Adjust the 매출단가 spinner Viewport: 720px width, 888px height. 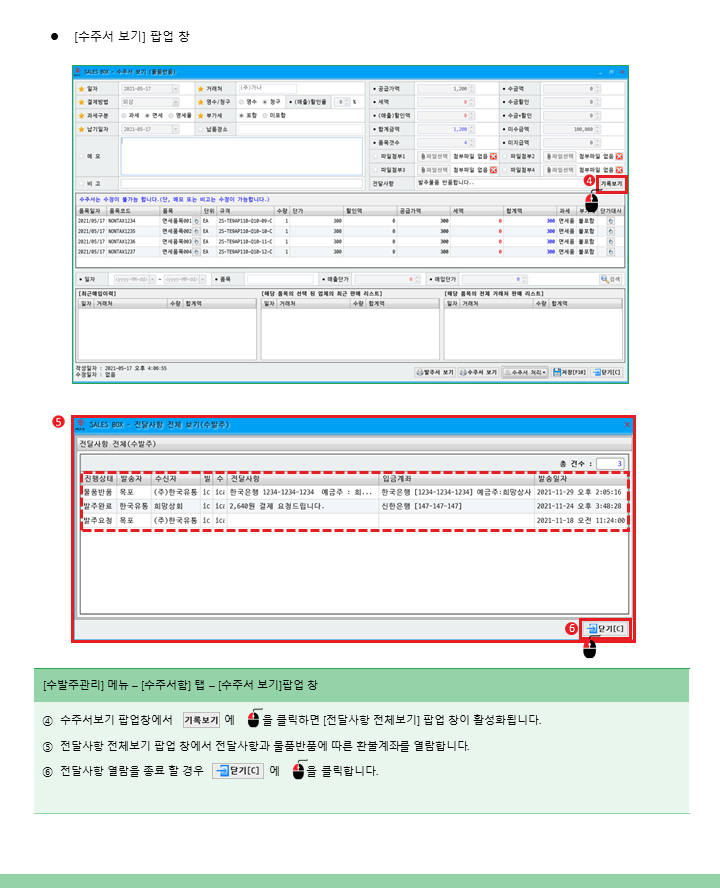pos(417,279)
